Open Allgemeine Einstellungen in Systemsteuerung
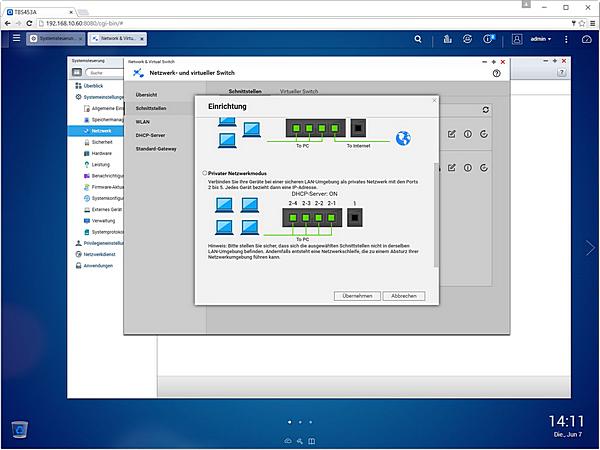This screenshot has width=600, height=450. pos(103,108)
